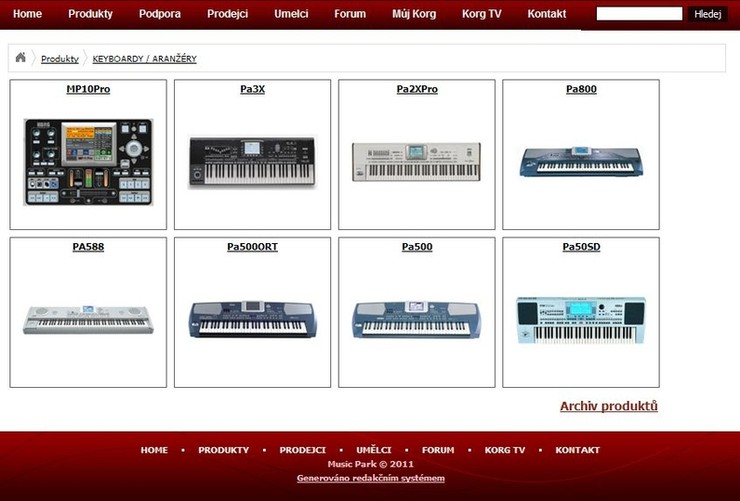Open the Pa500ORT product title link
This screenshot has width=740, height=501.
point(252,247)
